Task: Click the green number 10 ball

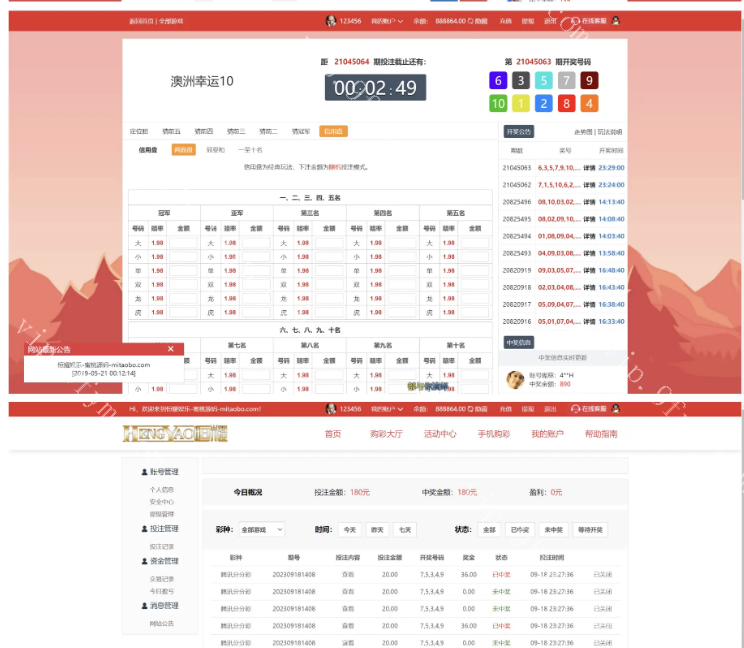Action: tap(497, 103)
